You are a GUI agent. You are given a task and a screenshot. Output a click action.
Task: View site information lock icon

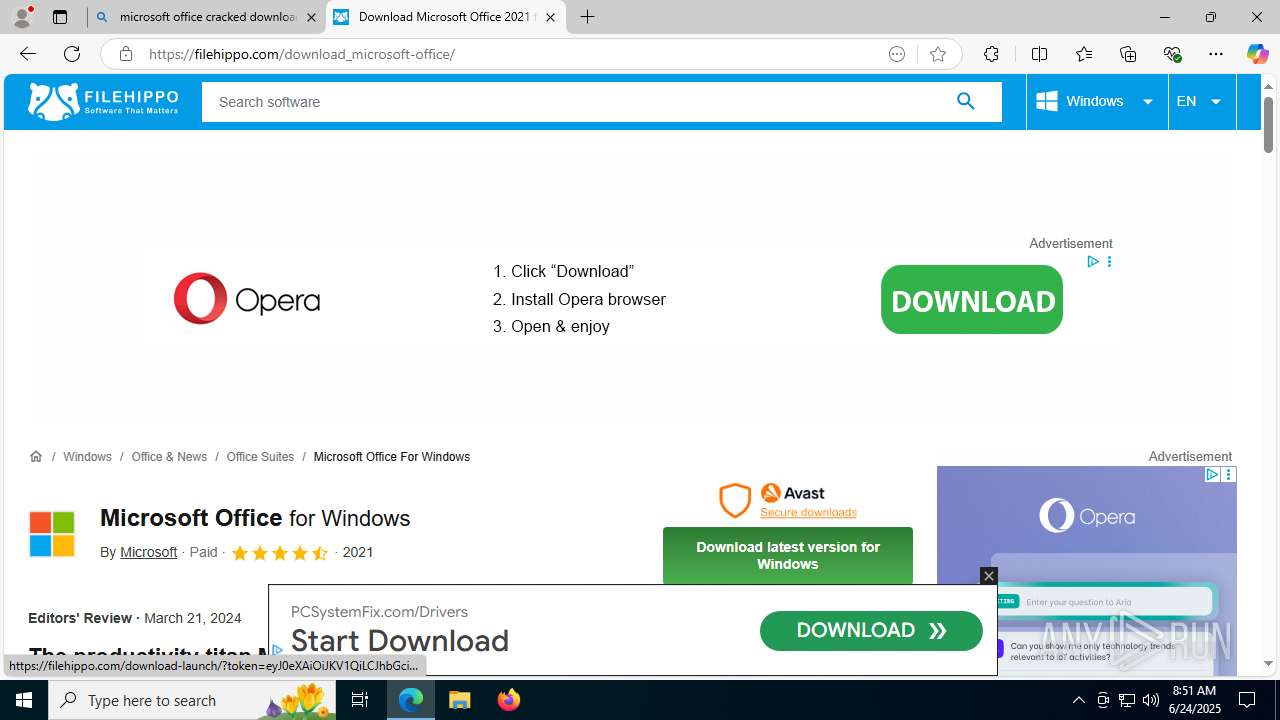point(125,54)
